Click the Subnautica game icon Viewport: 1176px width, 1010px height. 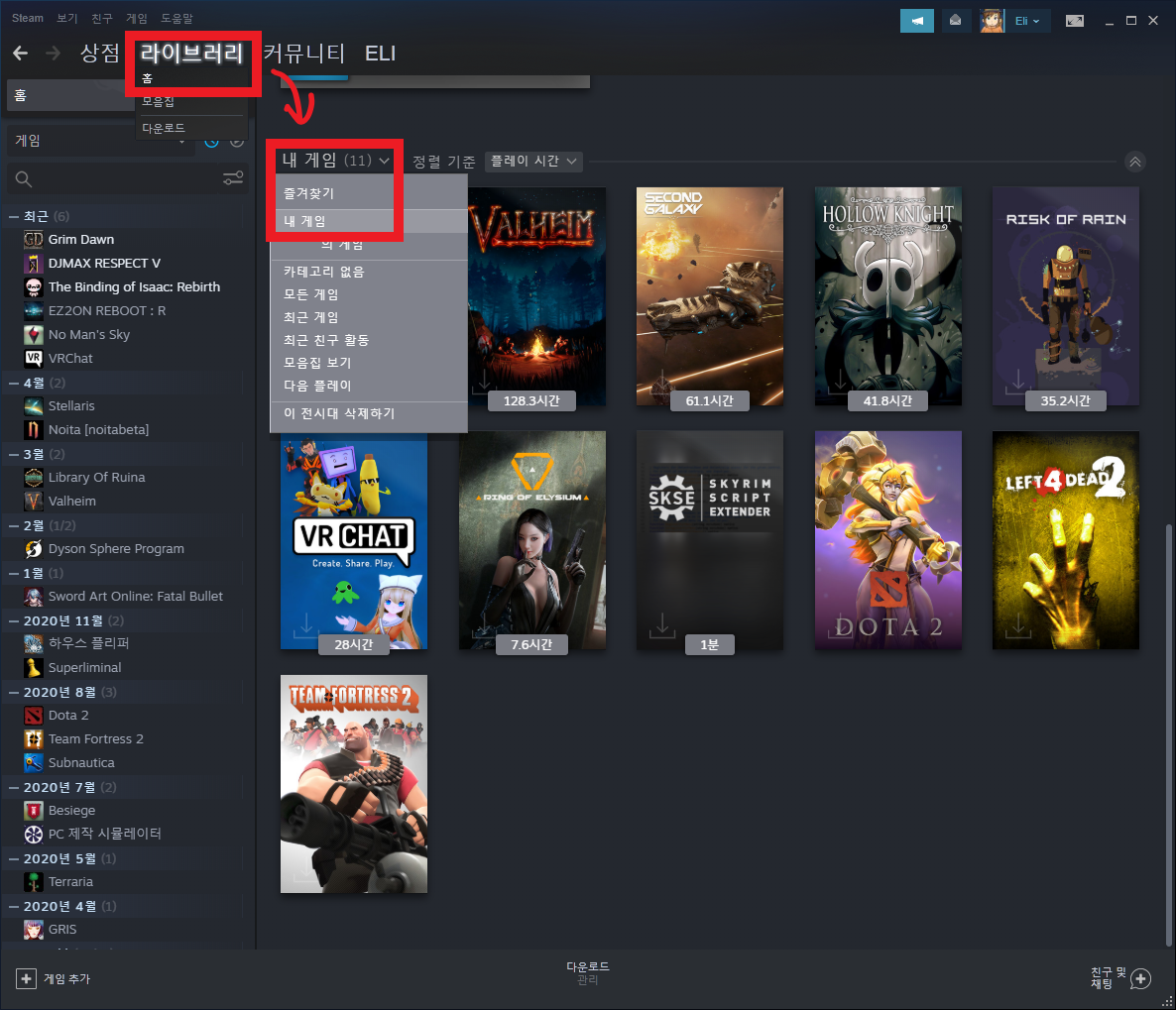coord(34,762)
